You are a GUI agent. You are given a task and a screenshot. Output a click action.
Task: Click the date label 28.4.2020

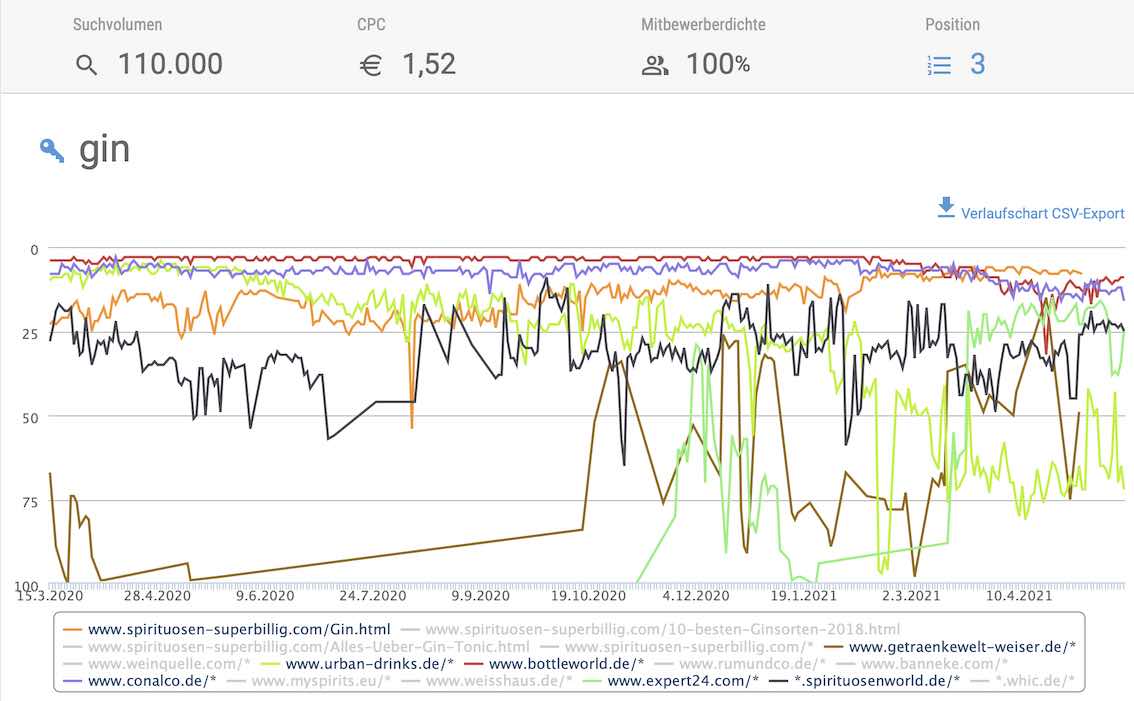point(157,596)
